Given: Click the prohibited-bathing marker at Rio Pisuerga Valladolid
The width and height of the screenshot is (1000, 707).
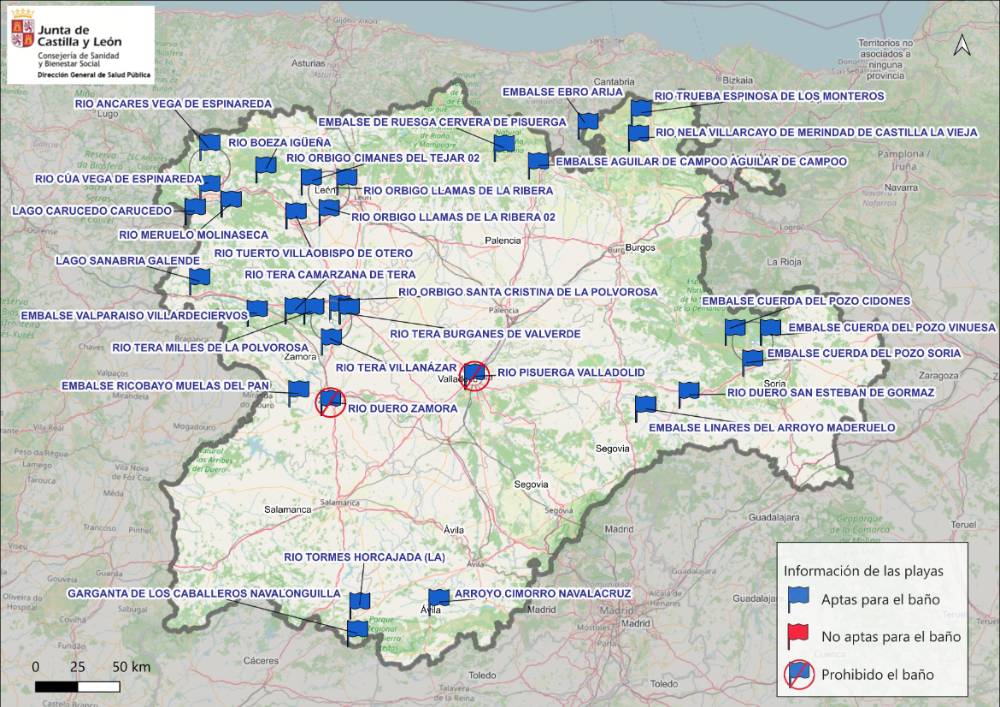Looking at the screenshot, I should (x=475, y=375).
